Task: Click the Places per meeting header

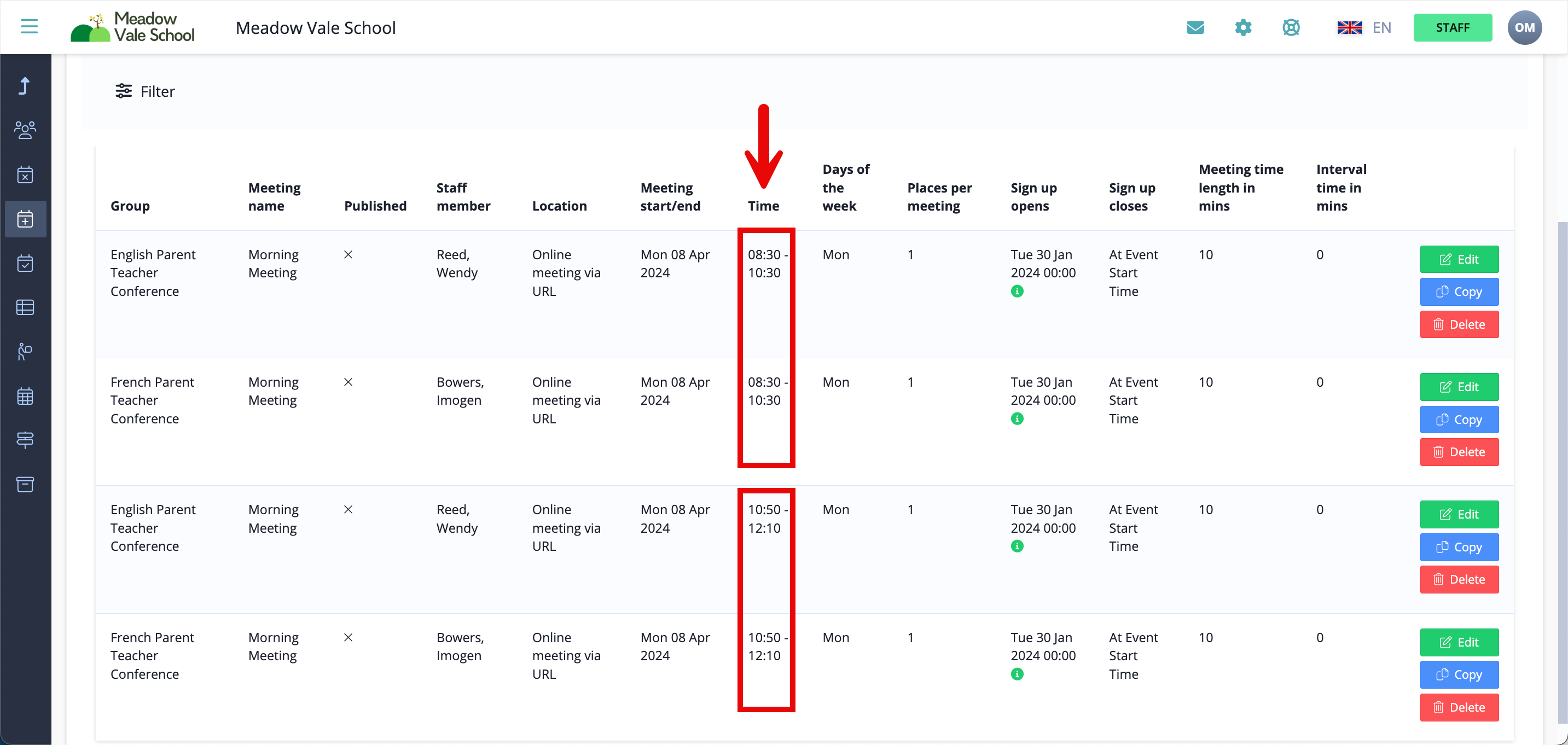Action: click(939, 196)
